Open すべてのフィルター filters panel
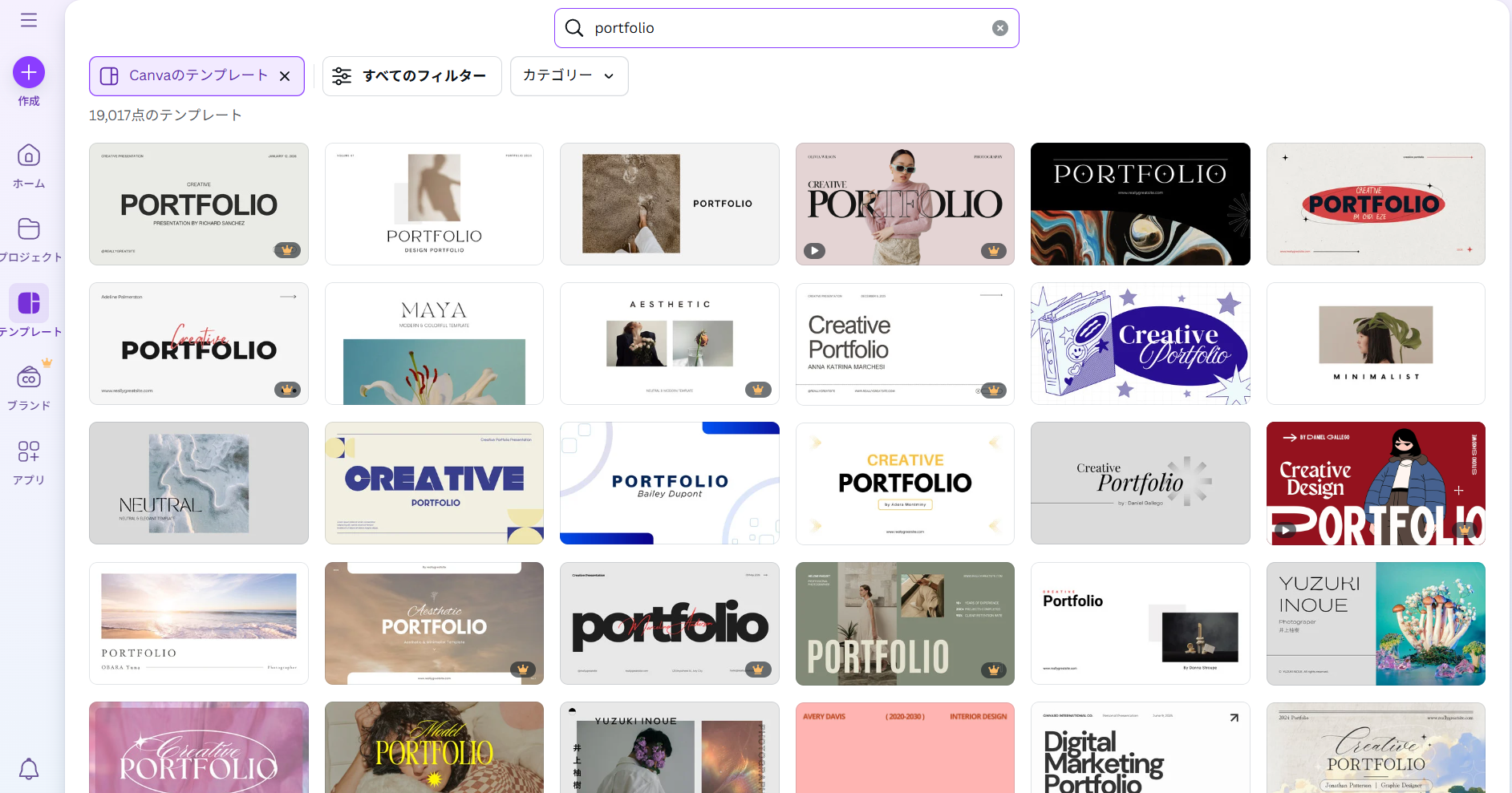 pyautogui.click(x=412, y=76)
